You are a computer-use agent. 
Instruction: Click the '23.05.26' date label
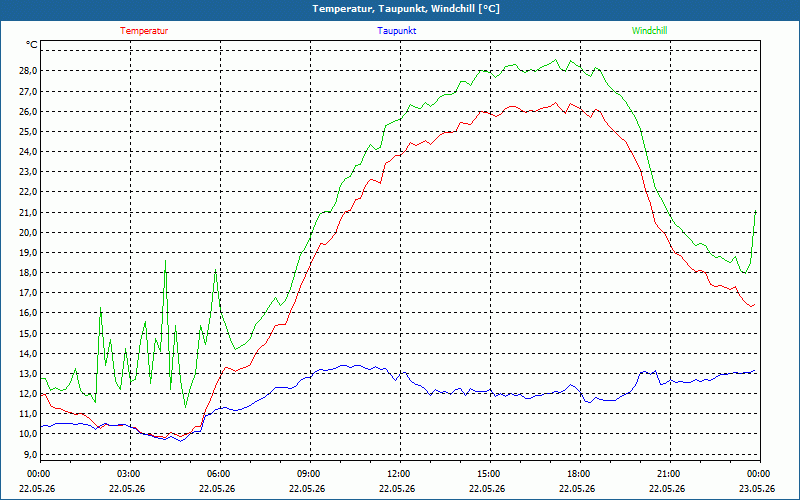coord(757,488)
